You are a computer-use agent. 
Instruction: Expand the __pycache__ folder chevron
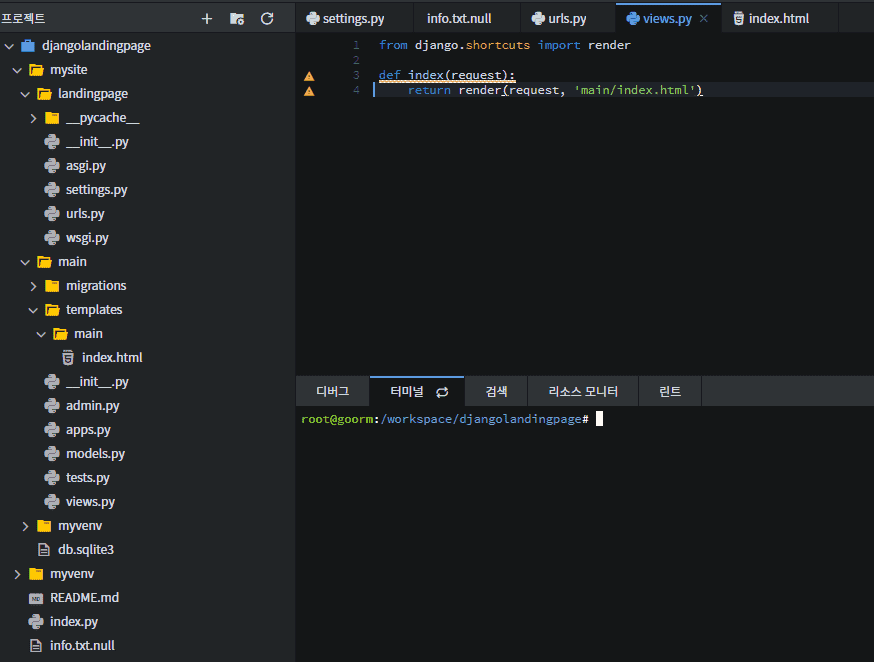click(x=33, y=118)
